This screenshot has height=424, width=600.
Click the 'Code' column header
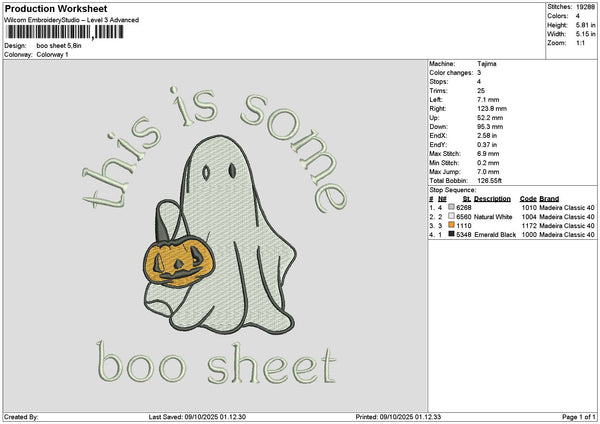tap(528, 199)
